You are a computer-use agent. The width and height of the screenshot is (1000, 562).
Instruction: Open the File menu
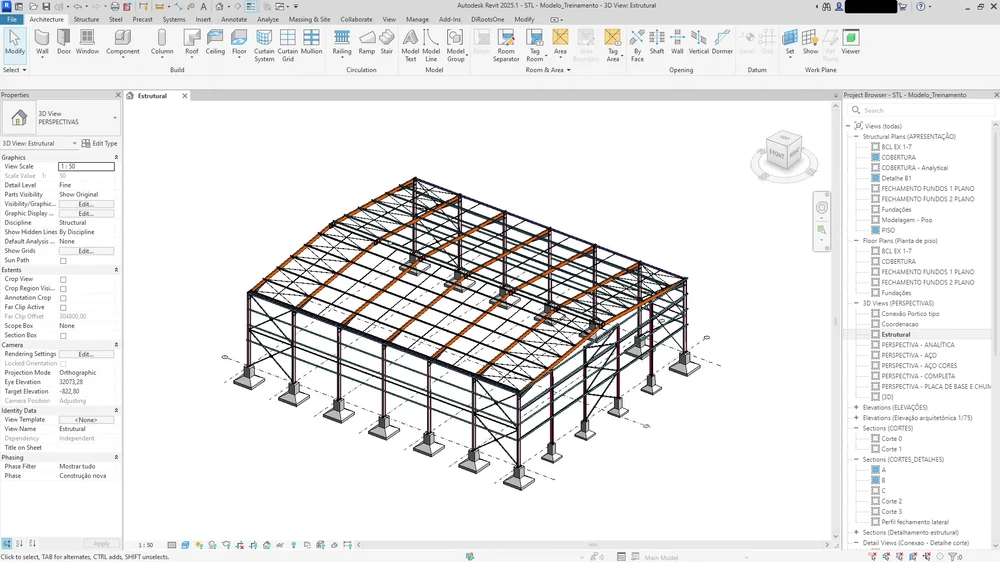pyautogui.click(x=11, y=19)
